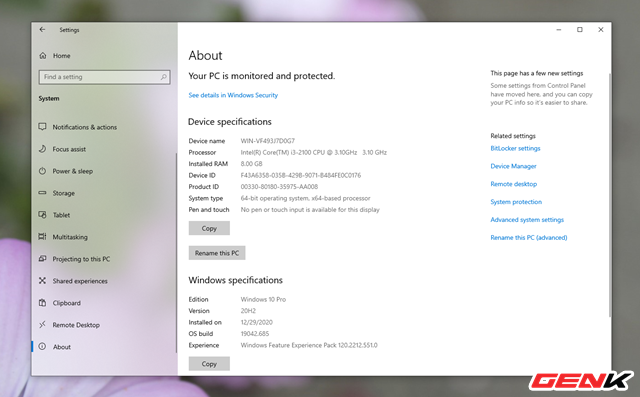Viewport: 640px width, 397px height.
Task: Open the Home icon in sidebar
Action: coord(43,55)
